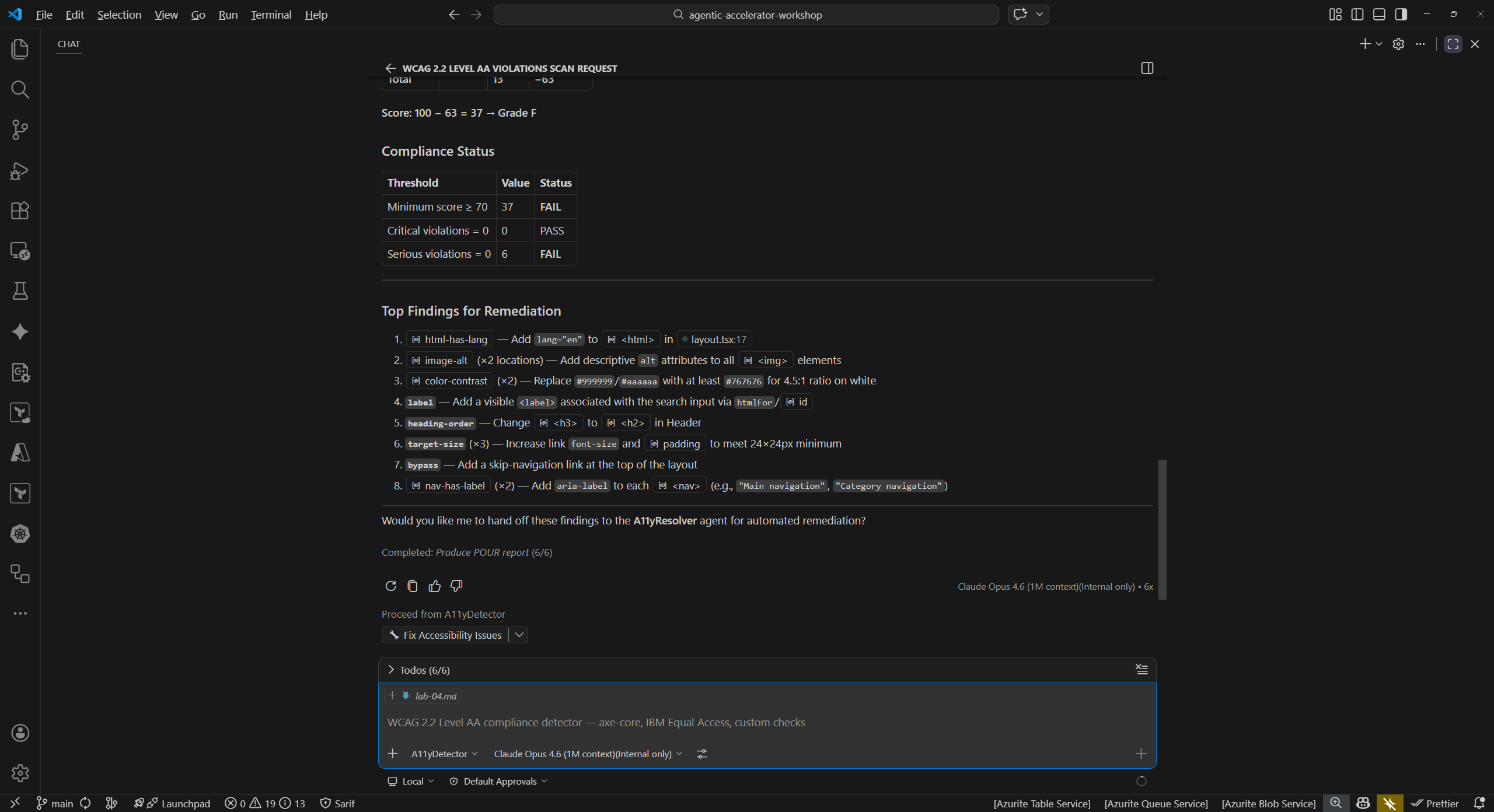Expand the Todos (6/6) section
The width and height of the screenshot is (1494, 812).
coord(391,670)
